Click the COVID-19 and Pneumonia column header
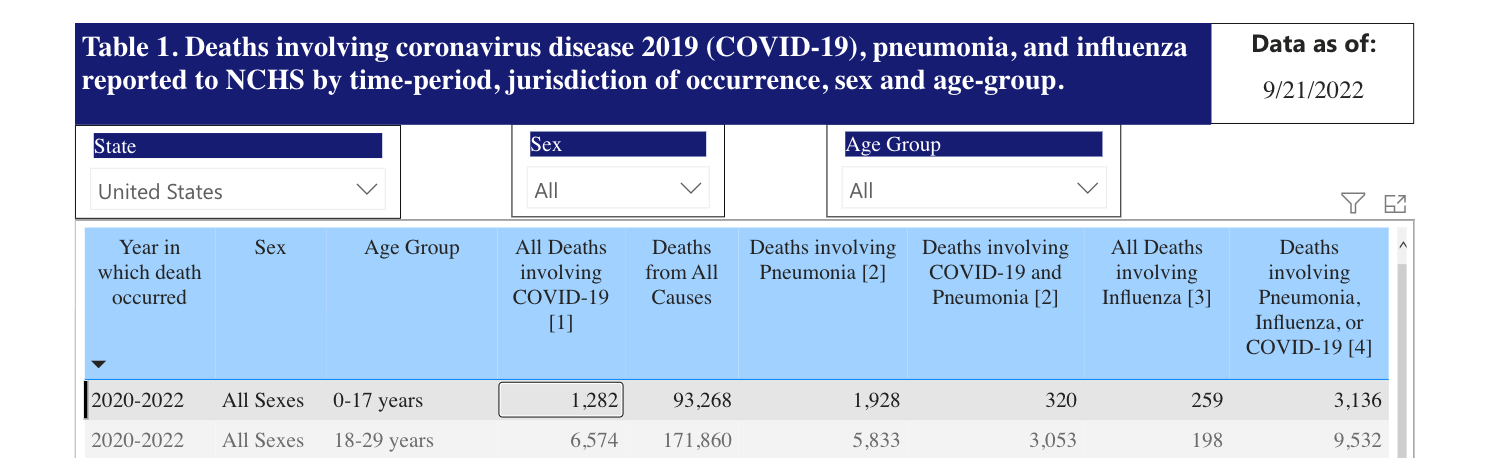The image size is (1498, 458). point(995,272)
